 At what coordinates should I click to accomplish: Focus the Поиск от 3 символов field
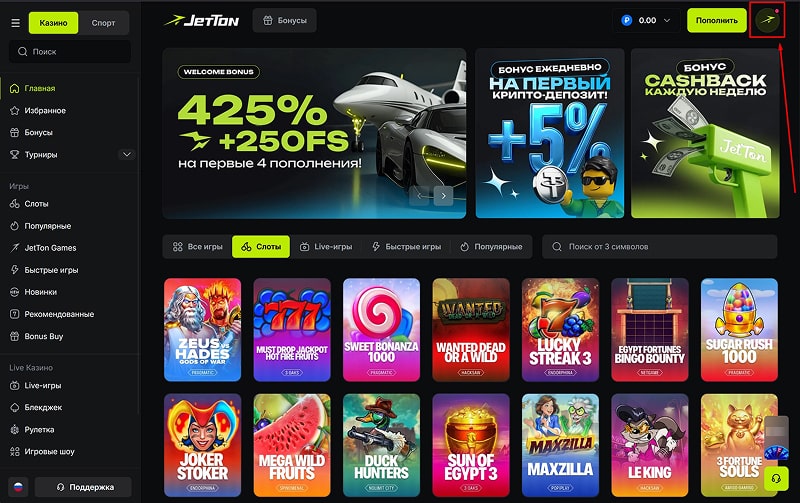[660, 246]
